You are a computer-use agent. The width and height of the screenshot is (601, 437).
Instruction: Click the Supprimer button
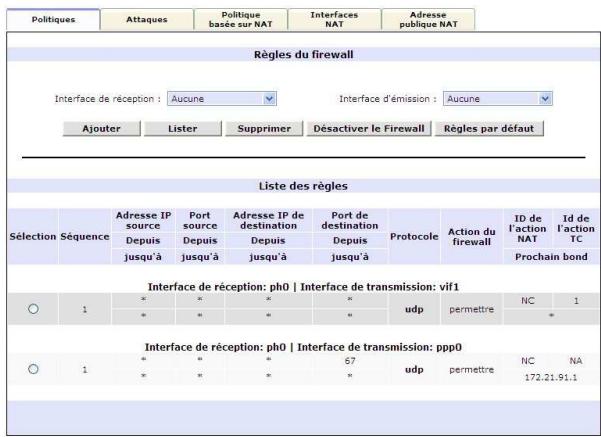264,129
